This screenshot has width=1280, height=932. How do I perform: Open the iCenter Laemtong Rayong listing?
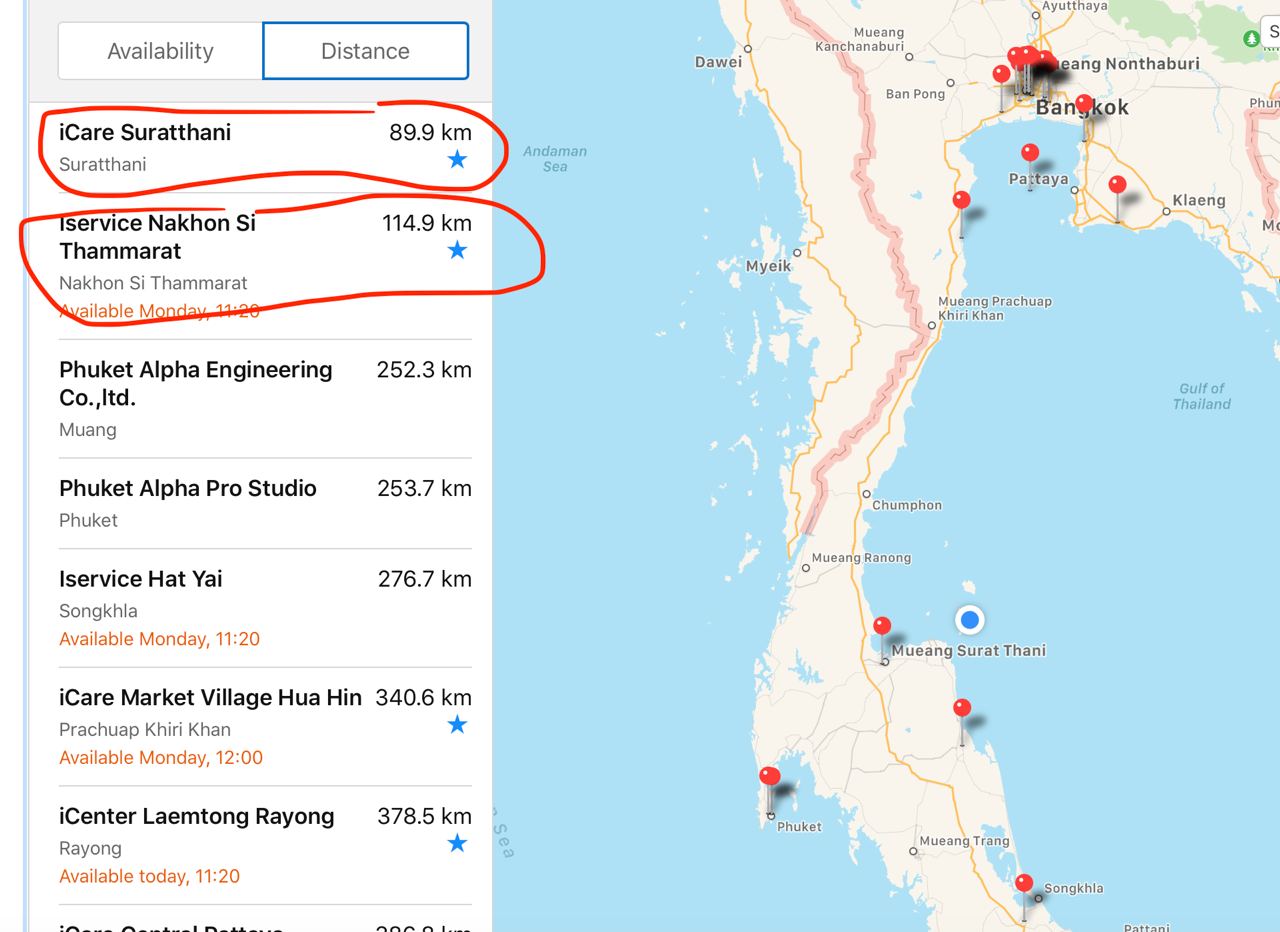(265, 845)
